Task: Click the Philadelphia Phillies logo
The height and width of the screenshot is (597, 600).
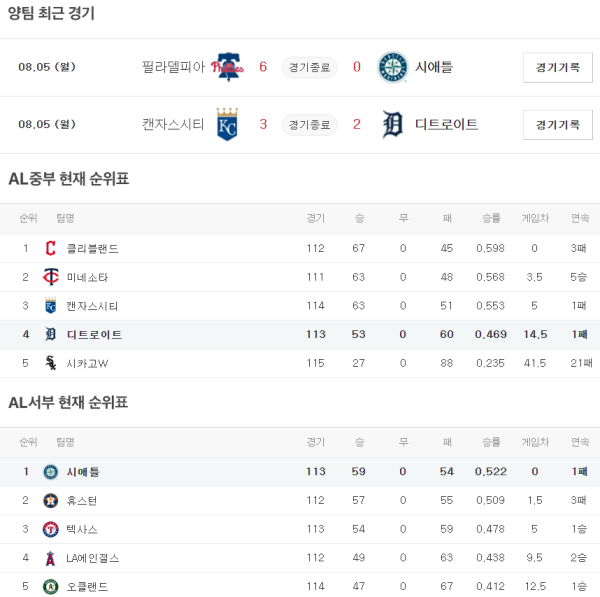Action: point(230,67)
